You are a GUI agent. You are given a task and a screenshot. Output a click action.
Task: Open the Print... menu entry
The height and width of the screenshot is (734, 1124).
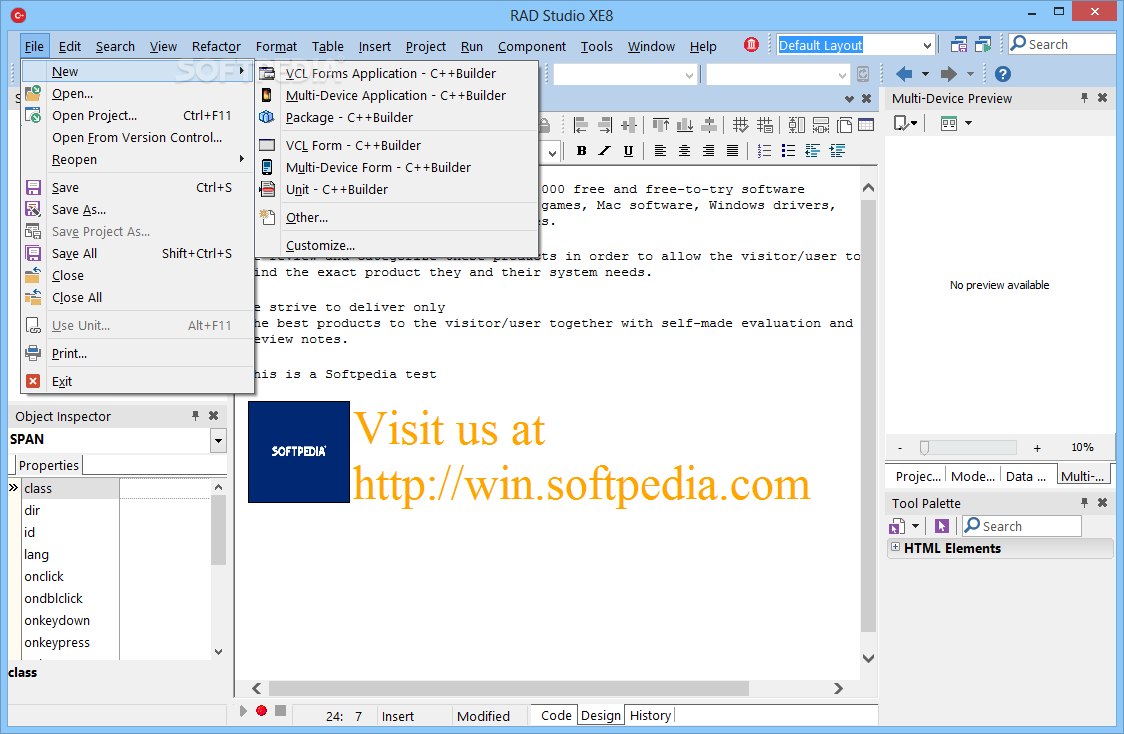(x=137, y=353)
